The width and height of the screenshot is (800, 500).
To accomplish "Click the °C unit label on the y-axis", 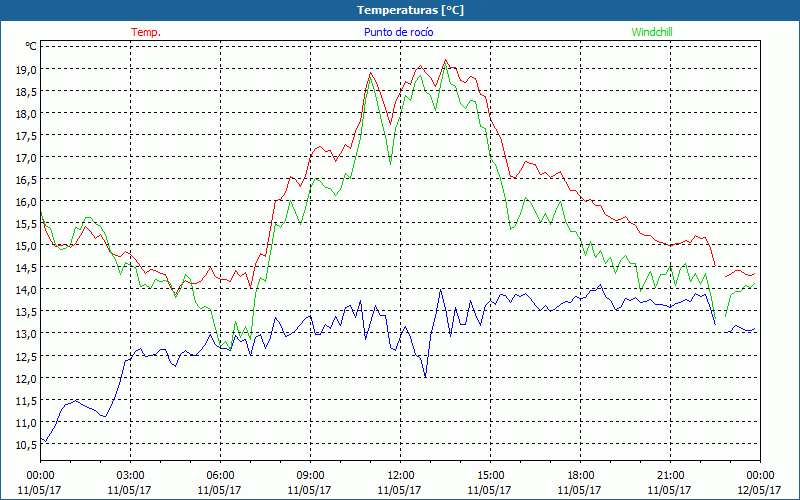I will point(31,46).
